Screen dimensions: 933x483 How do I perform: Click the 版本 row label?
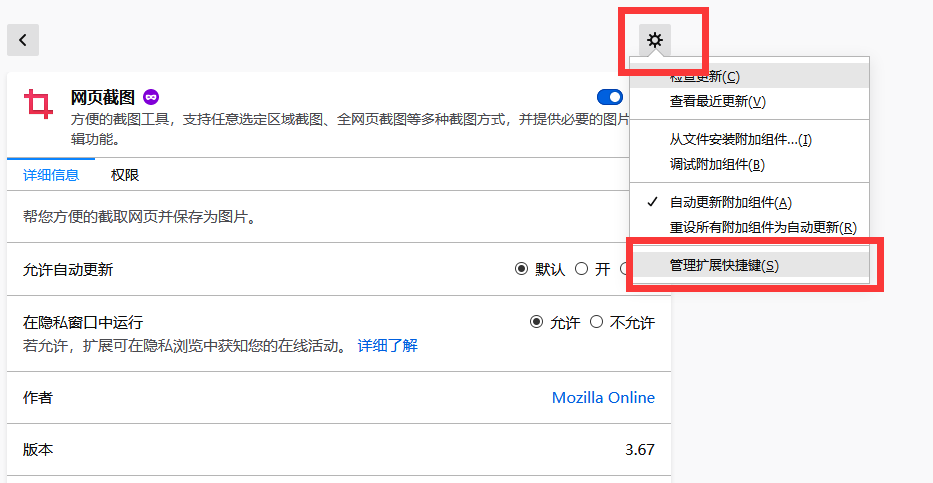pyautogui.click(x=38, y=450)
